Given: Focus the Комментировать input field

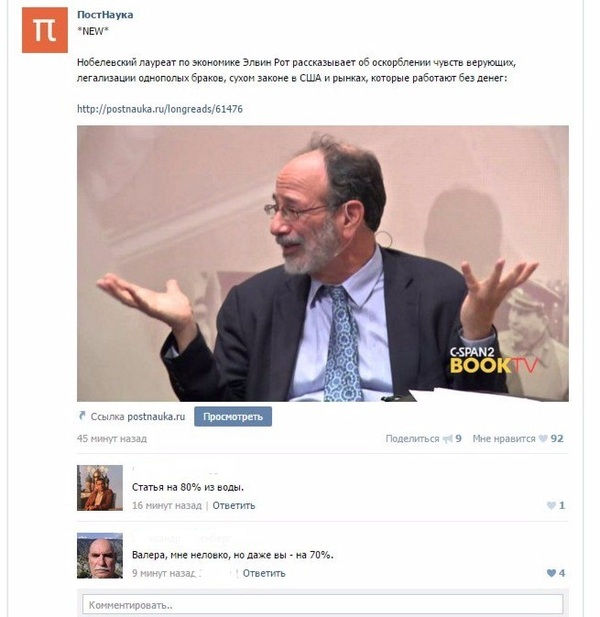Looking at the screenshot, I should tap(323, 605).
